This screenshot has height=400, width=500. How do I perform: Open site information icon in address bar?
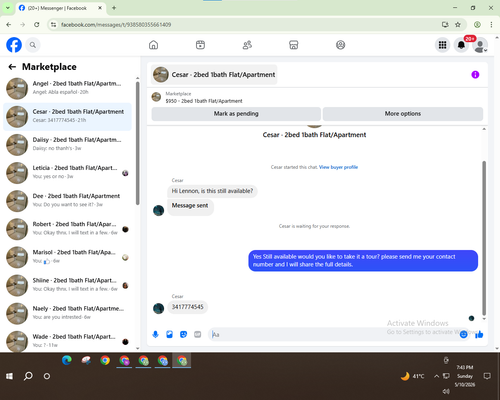[x=53, y=25]
